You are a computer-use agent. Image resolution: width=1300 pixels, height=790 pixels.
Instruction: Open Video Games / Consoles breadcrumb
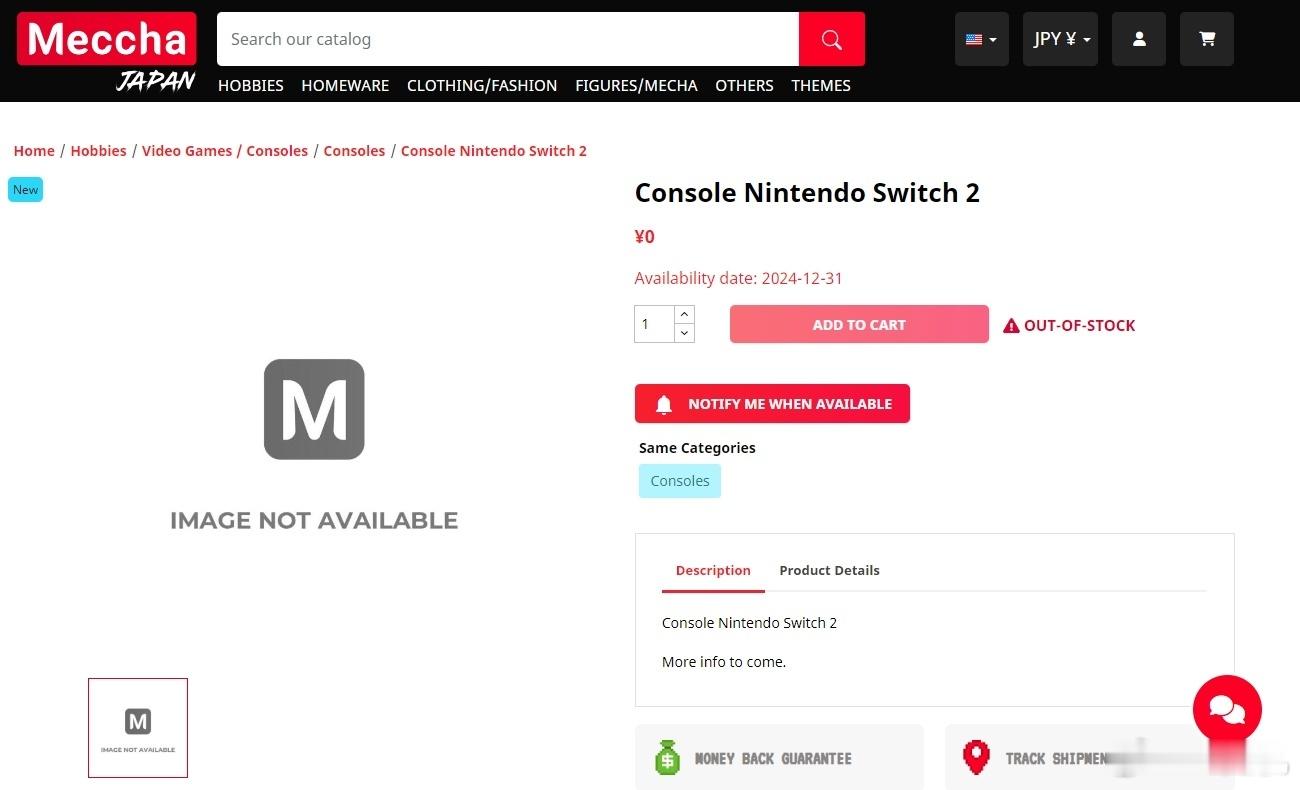pyautogui.click(x=225, y=151)
